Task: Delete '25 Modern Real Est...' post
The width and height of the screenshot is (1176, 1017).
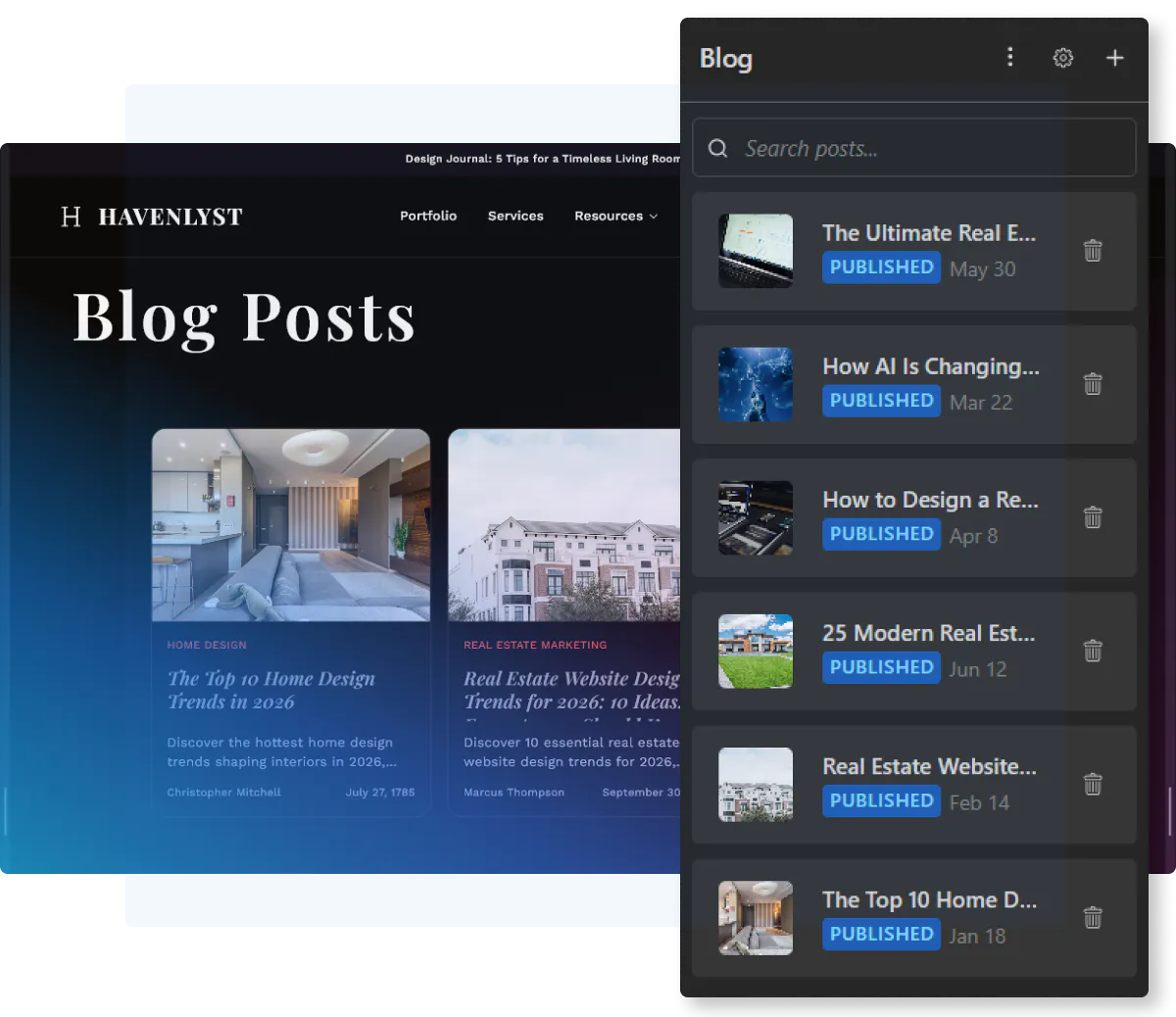Action: tap(1093, 651)
